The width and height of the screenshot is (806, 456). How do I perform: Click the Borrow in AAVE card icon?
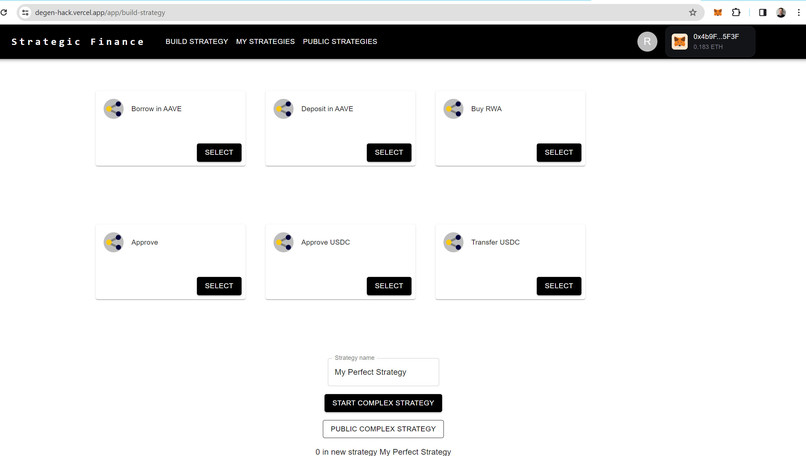click(113, 108)
